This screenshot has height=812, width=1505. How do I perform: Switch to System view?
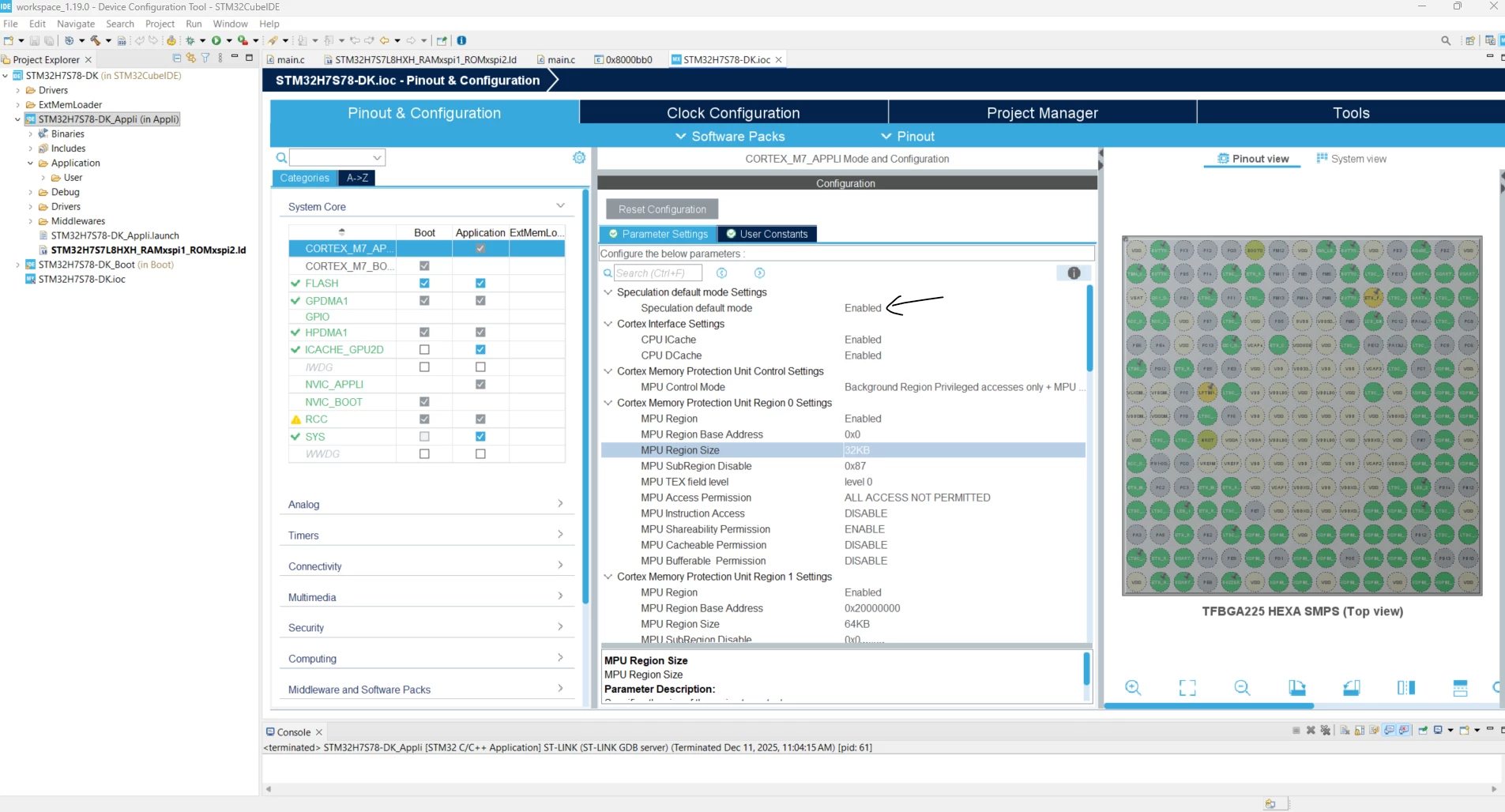[x=1351, y=159]
